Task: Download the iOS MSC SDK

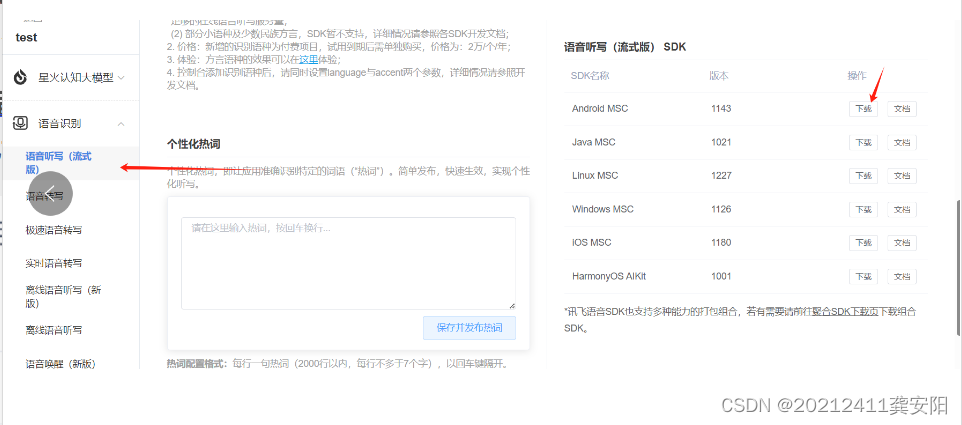Action: pos(863,242)
